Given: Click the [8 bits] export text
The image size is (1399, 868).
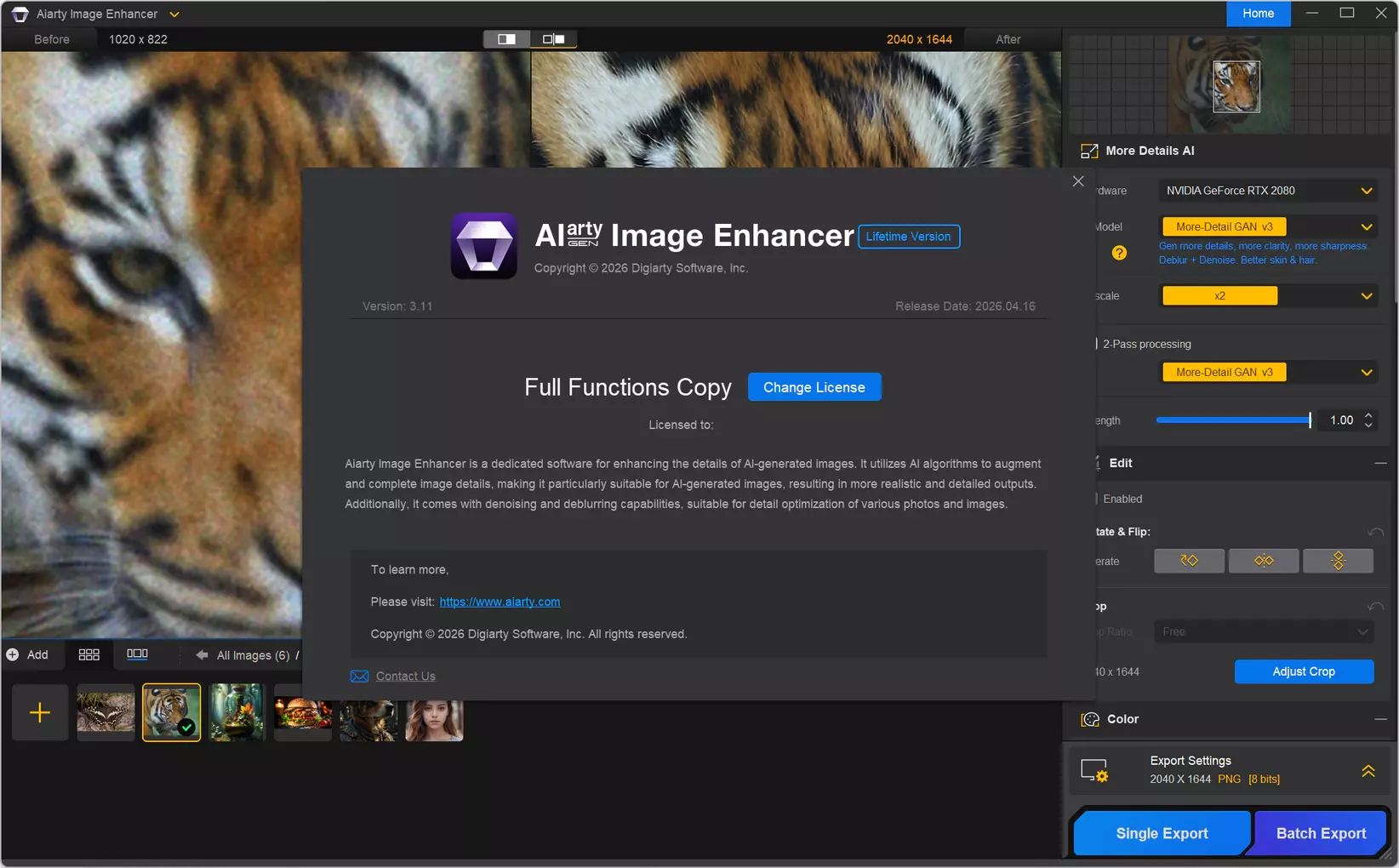Looking at the screenshot, I should click(1264, 779).
